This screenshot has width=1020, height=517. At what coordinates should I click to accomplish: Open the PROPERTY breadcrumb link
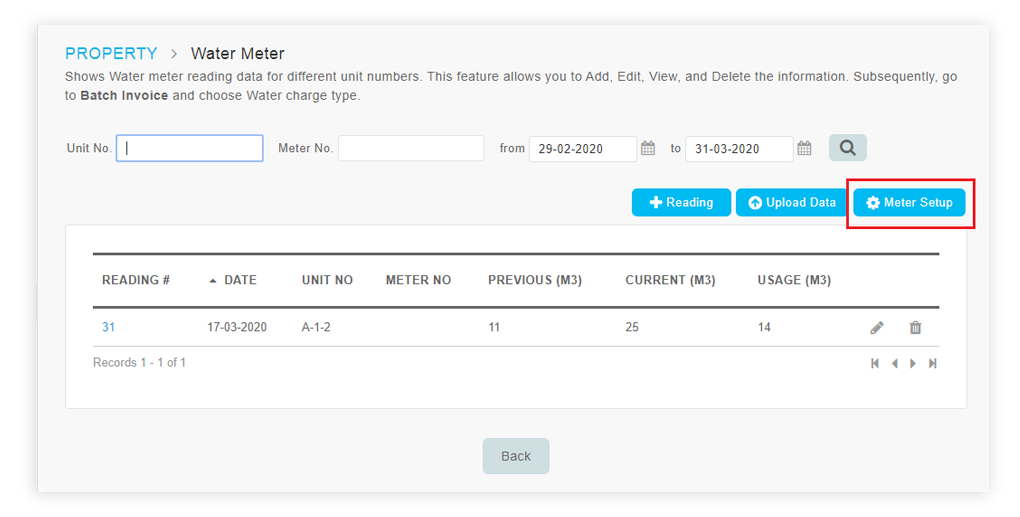[111, 53]
